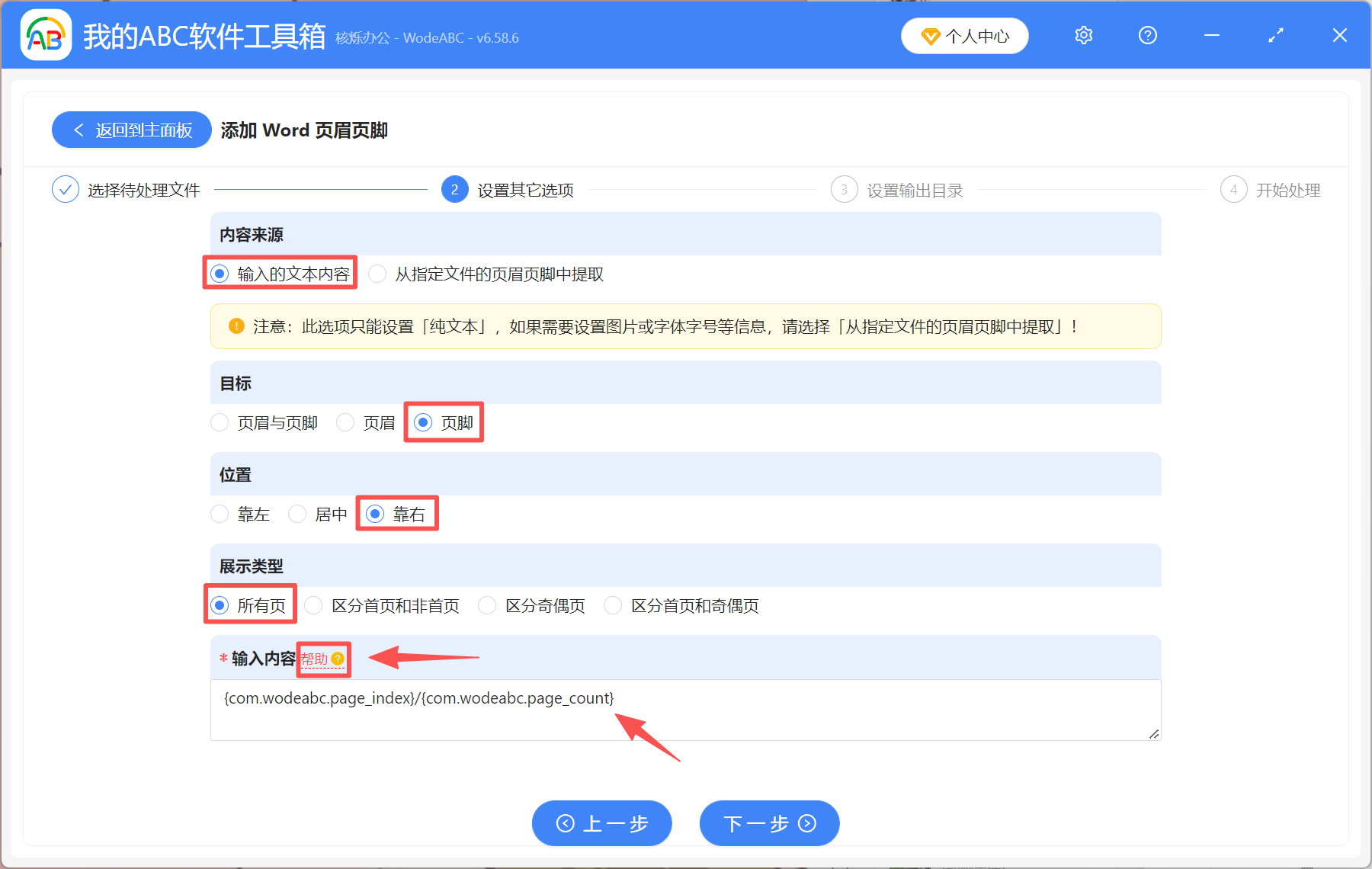Select 居中 as the position
The height and width of the screenshot is (869, 1372).
(x=297, y=514)
